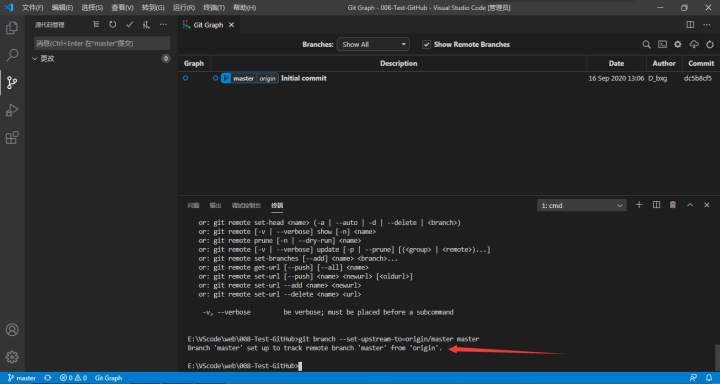Select the Initial commit row

[x=449, y=78]
